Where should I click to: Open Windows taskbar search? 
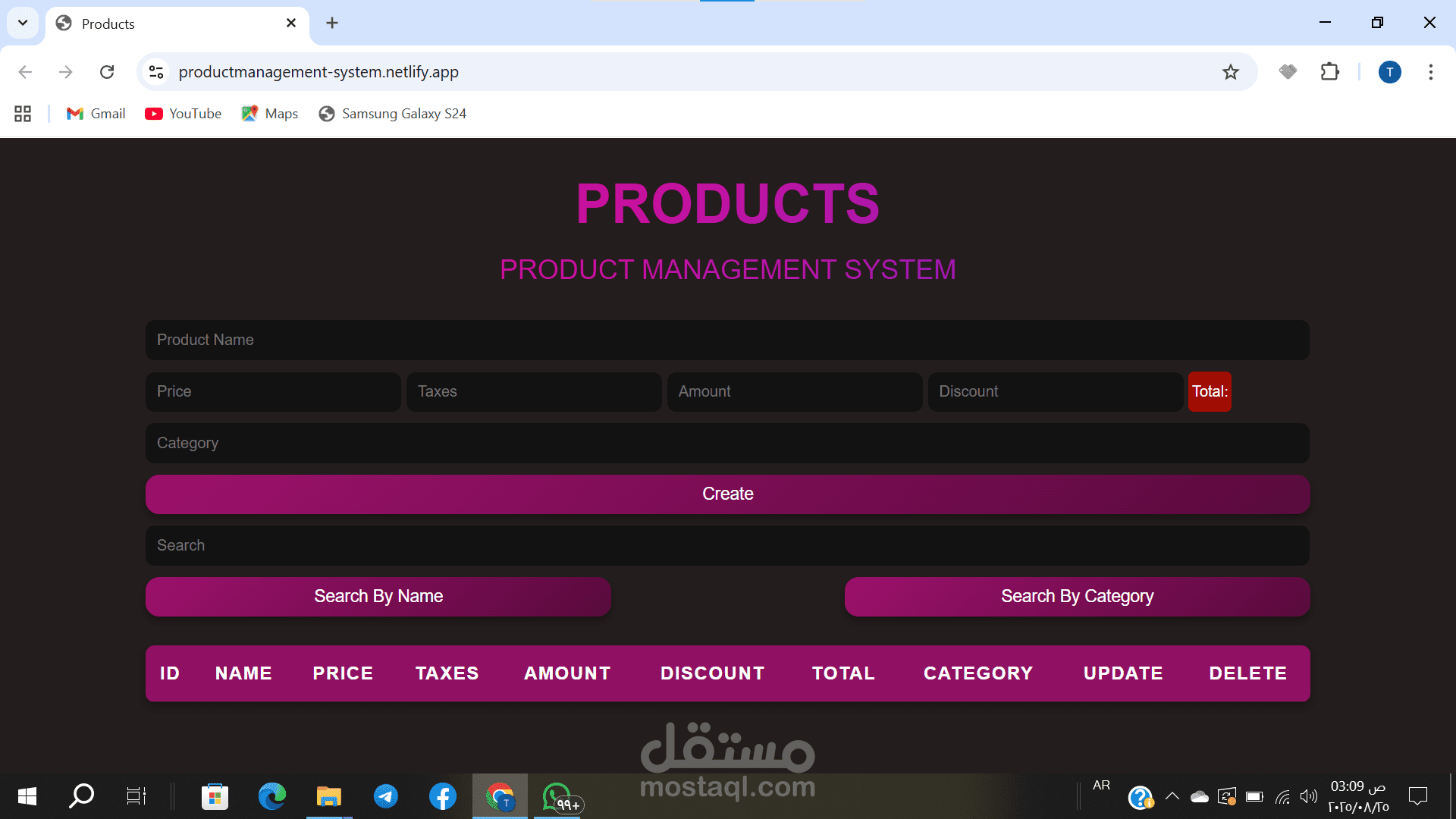[81, 796]
